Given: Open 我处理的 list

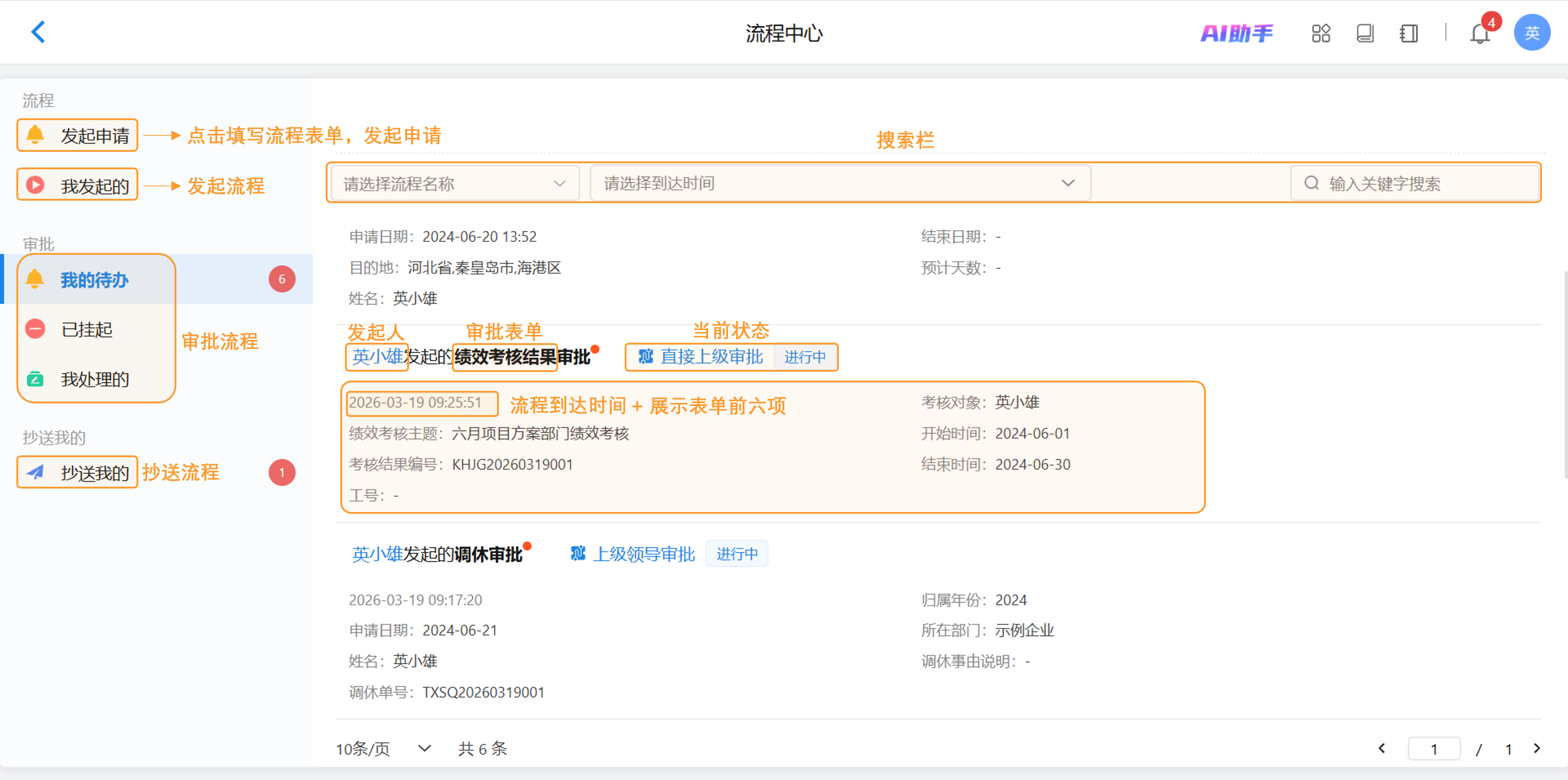Looking at the screenshot, I should click(x=94, y=379).
